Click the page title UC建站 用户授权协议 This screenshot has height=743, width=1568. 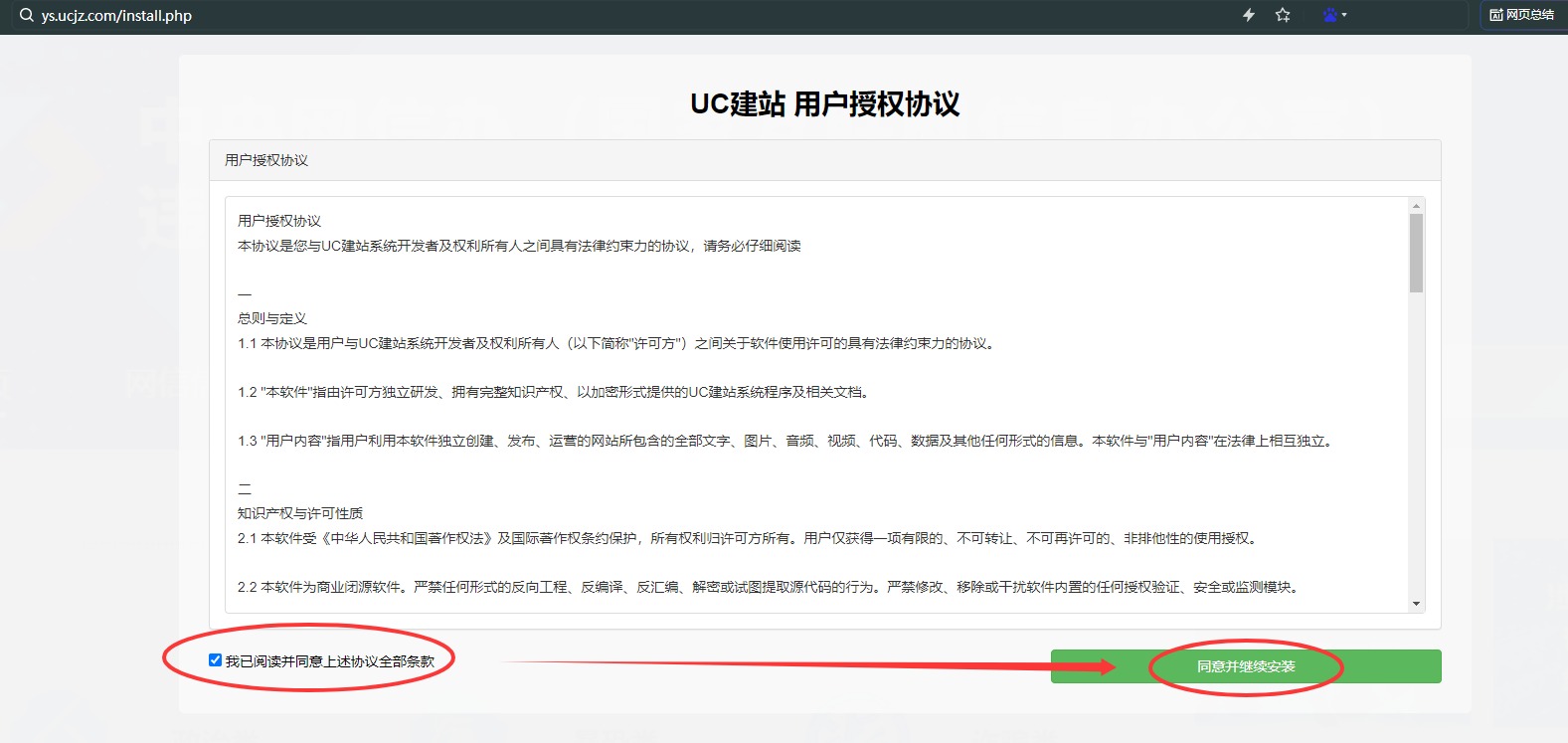pyautogui.click(x=825, y=103)
